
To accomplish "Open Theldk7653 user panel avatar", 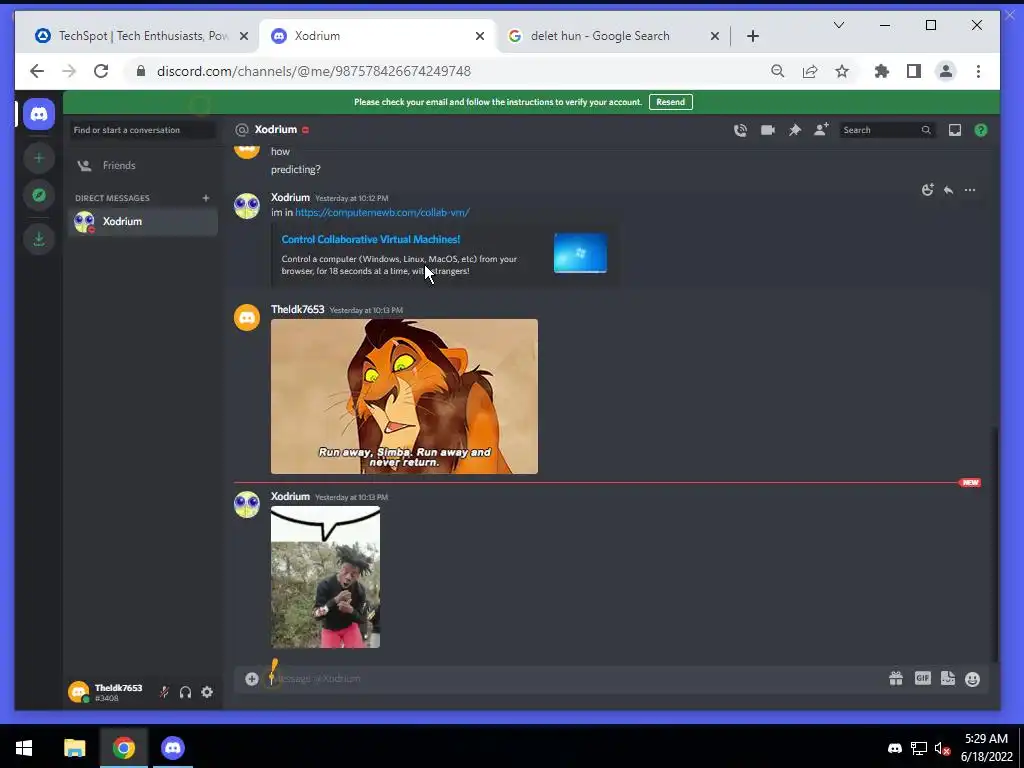I will [78, 692].
